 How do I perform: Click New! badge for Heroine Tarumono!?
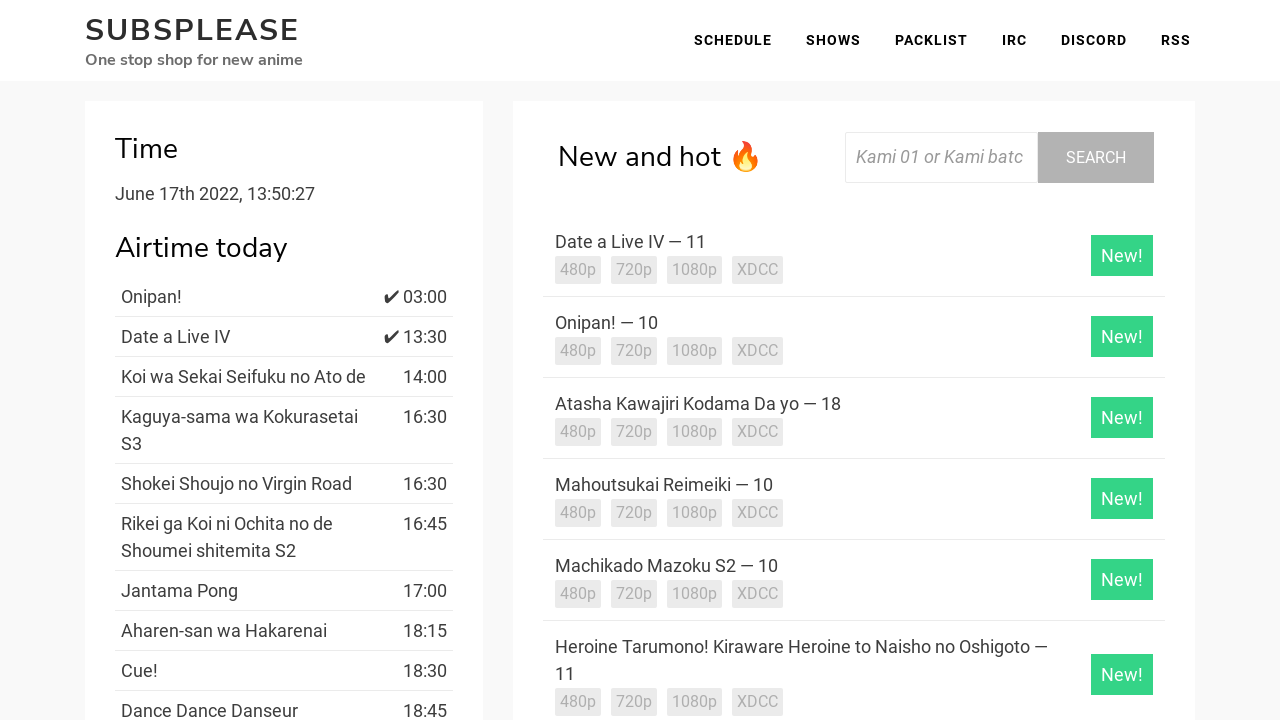[x=1122, y=675]
